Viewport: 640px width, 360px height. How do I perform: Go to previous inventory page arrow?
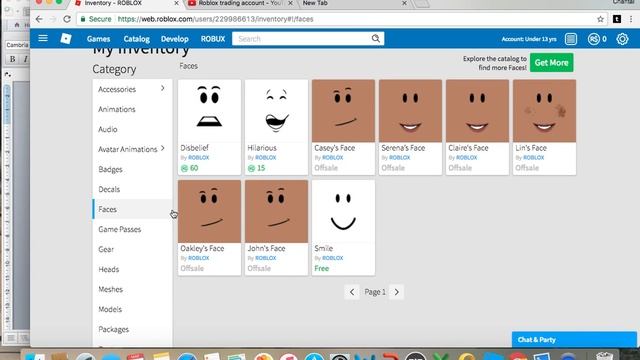pyautogui.click(x=352, y=292)
